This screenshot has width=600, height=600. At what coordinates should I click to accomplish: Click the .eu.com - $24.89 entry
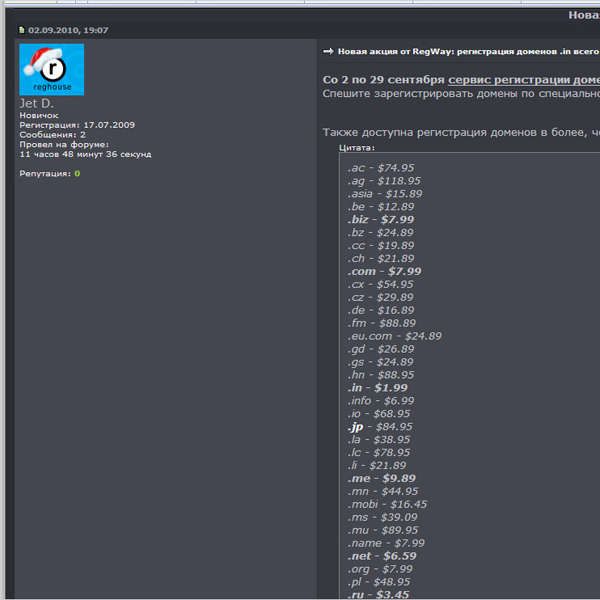tap(394, 336)
